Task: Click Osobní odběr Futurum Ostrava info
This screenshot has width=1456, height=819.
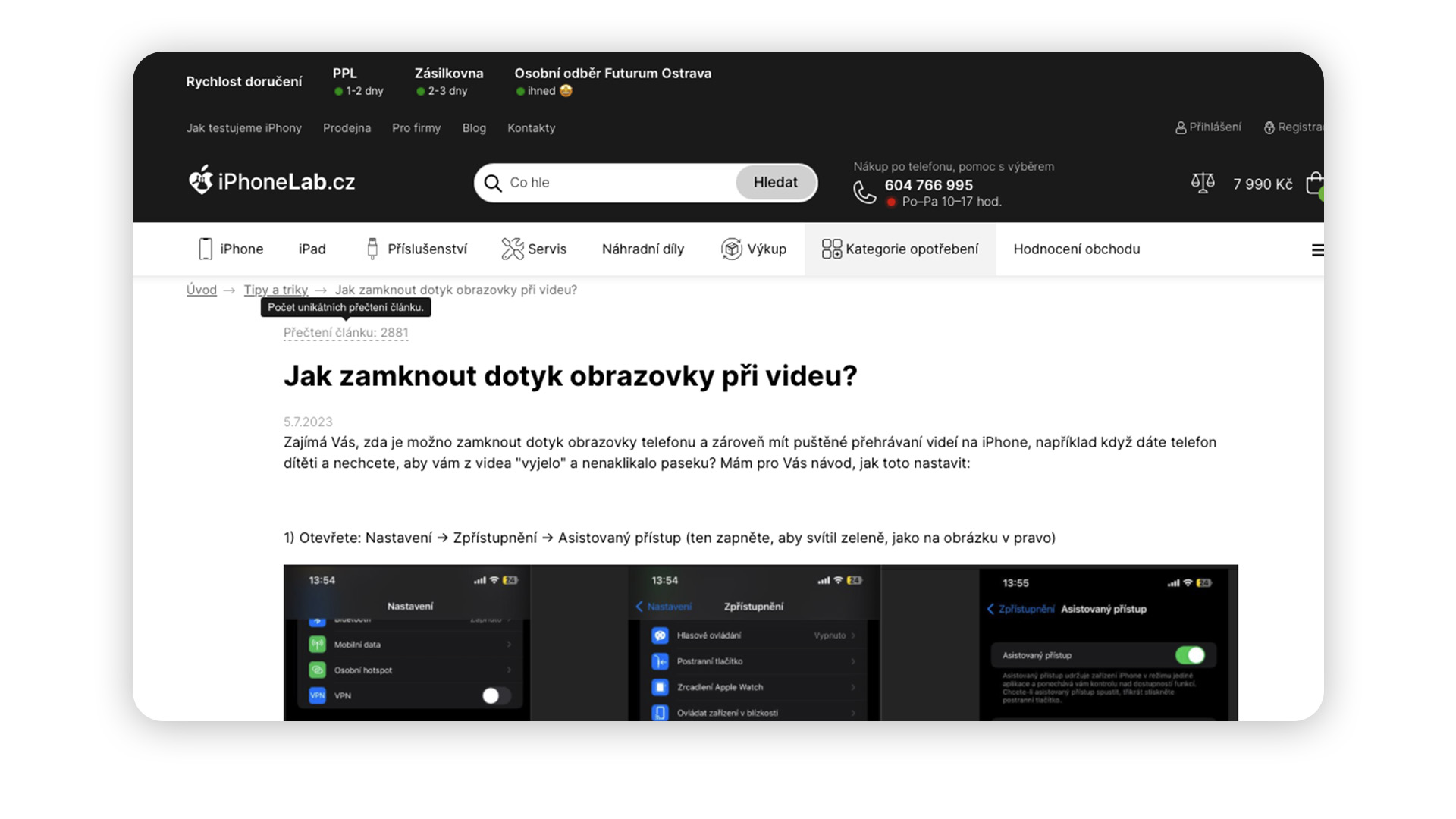Action: tap(613, 82)
